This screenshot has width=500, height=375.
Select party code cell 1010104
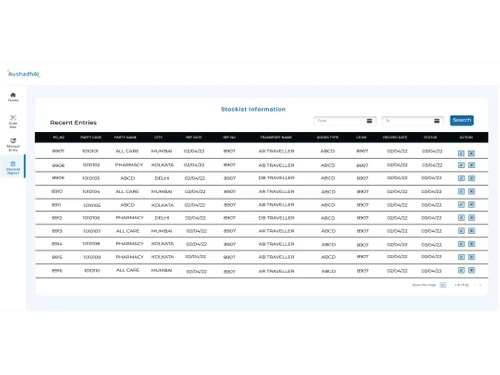pos(91,192)
